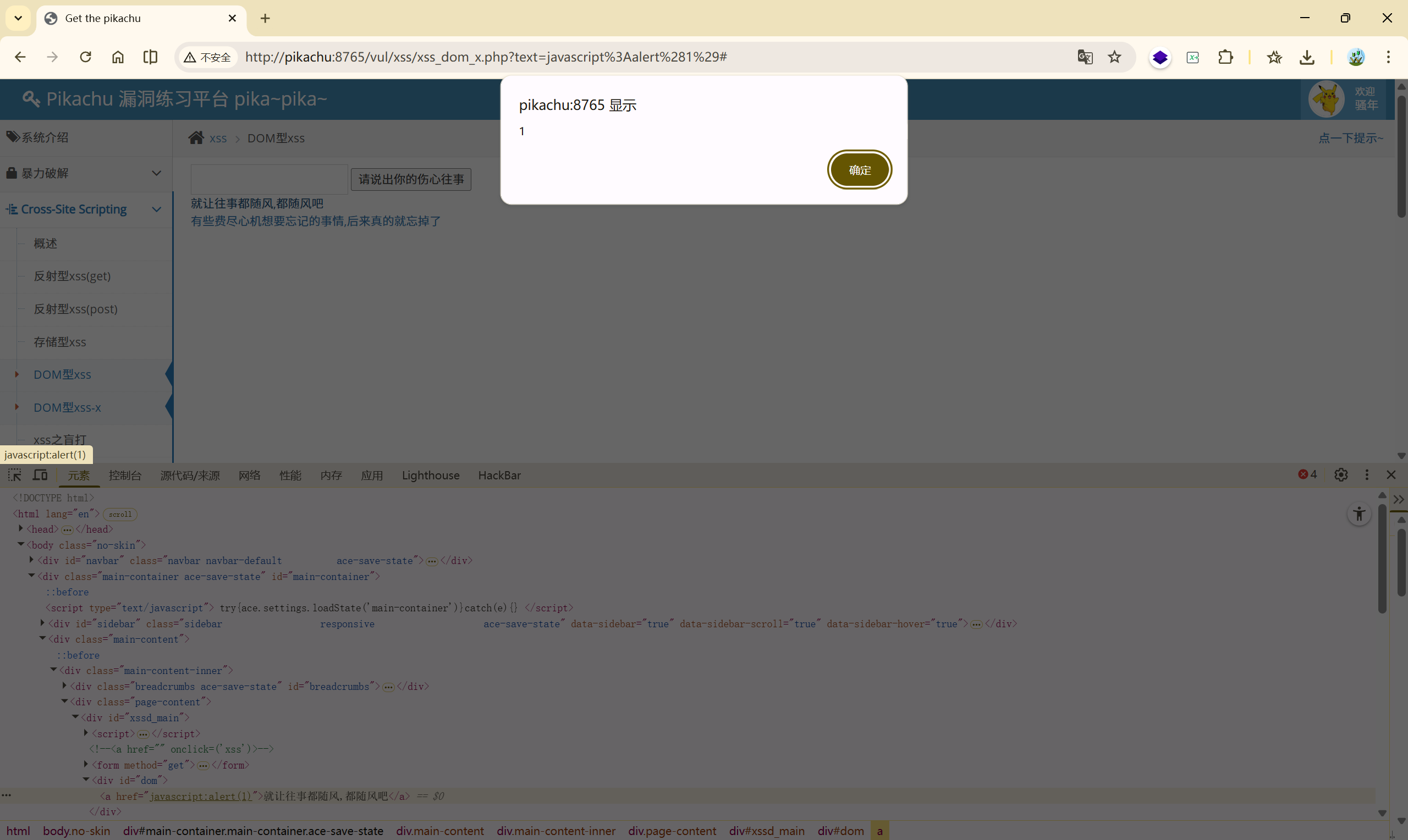Toggle the device toolbar emulation icon

pyautogui.click(x=40, y=475)
